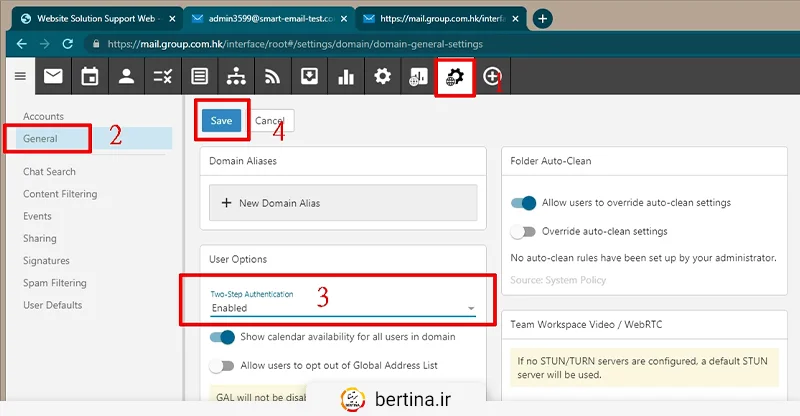Open the Domain Settings globe-gear icon
The image size is (800, 416).
(x=456, y=76)
